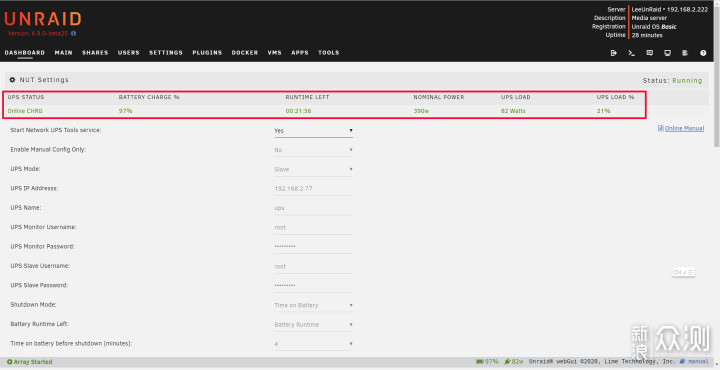Click the NUT Settings gear icon
This screenshot has width=720, height=370.
click(x=12, y=80)
